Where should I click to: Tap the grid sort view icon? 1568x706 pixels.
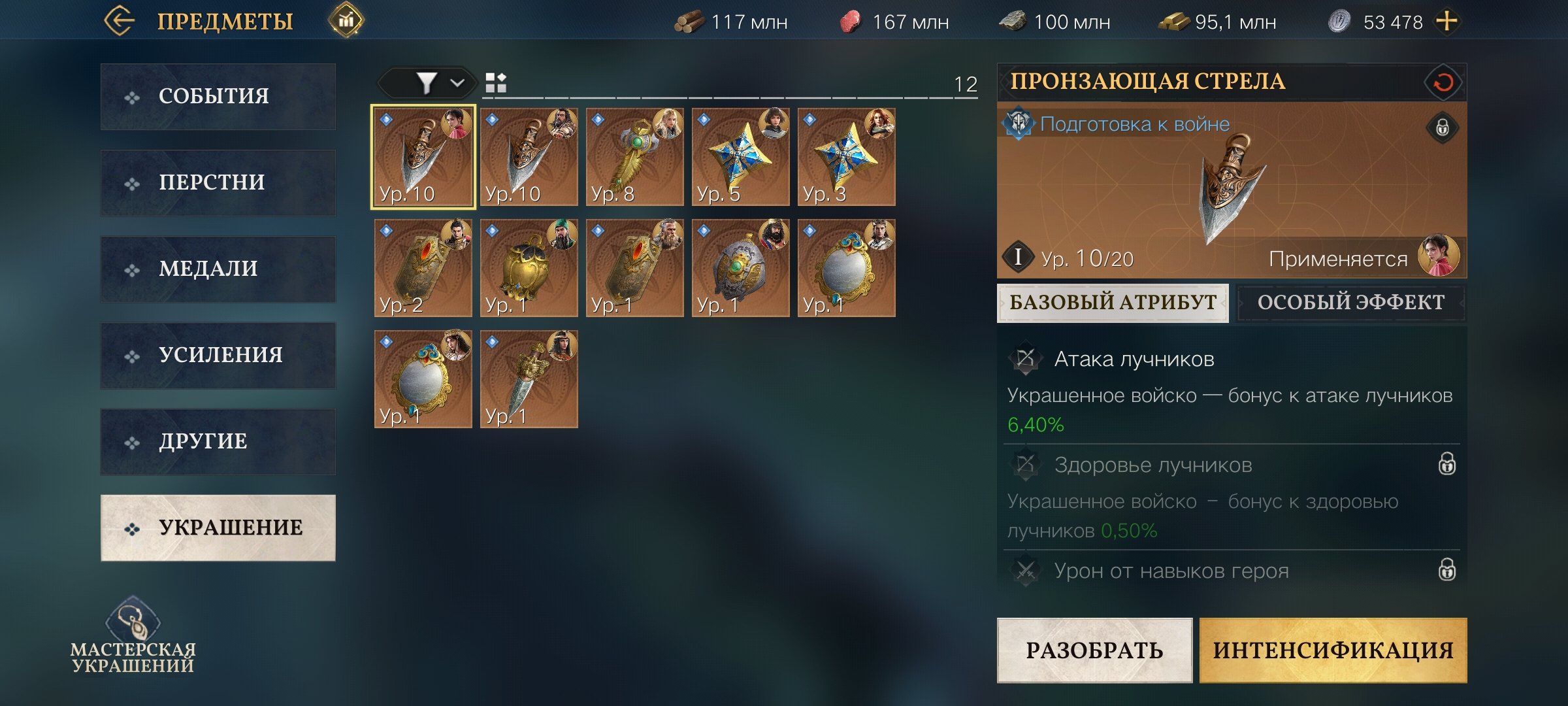(496, 83)
